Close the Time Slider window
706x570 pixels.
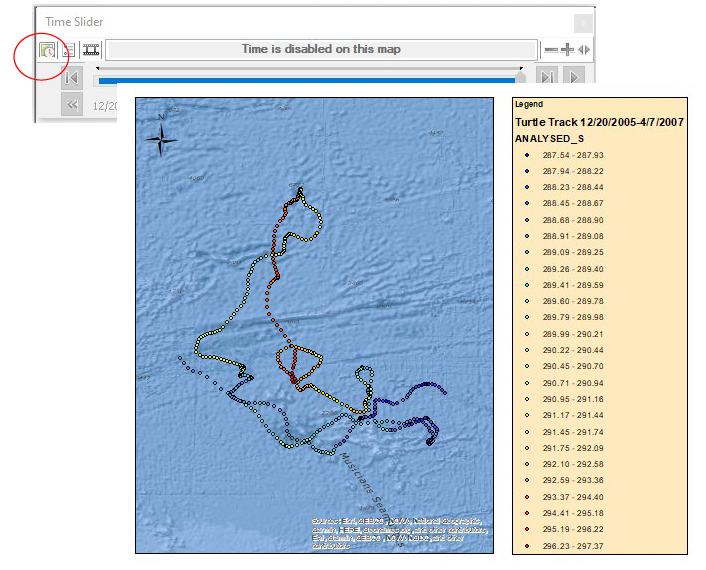(584, 22)
